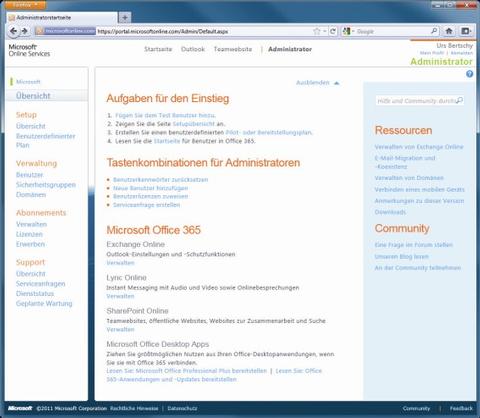480x418 pixels.
Task: Click the Microsoft Online Services logo
Action: coord(29,50)
